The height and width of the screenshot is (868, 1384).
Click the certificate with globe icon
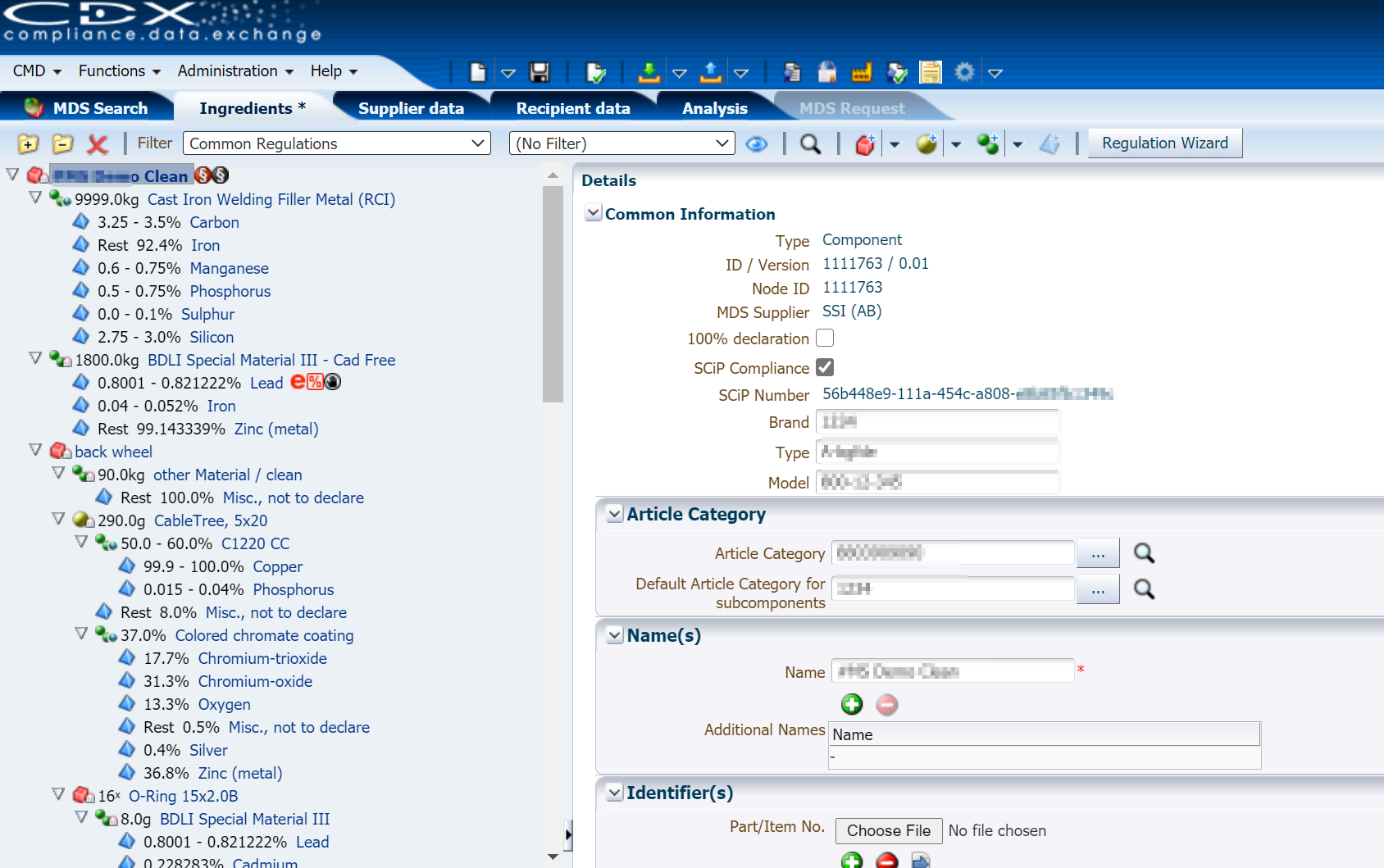[x=826, y=72]
